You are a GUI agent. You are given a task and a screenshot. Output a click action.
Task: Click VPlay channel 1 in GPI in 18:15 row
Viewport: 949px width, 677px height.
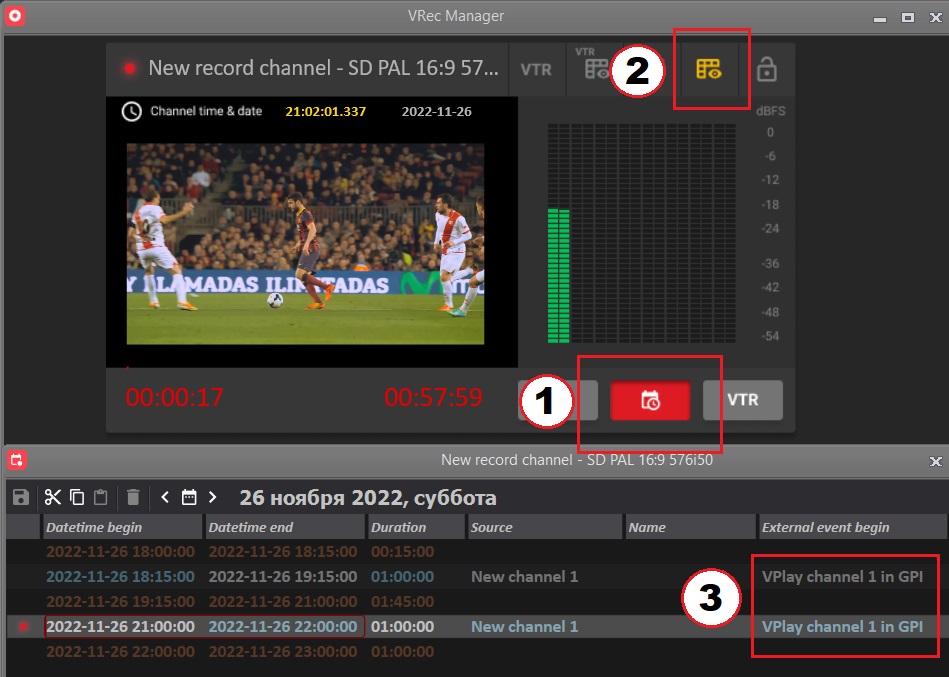pyautogui.click(x=842, y=577)
